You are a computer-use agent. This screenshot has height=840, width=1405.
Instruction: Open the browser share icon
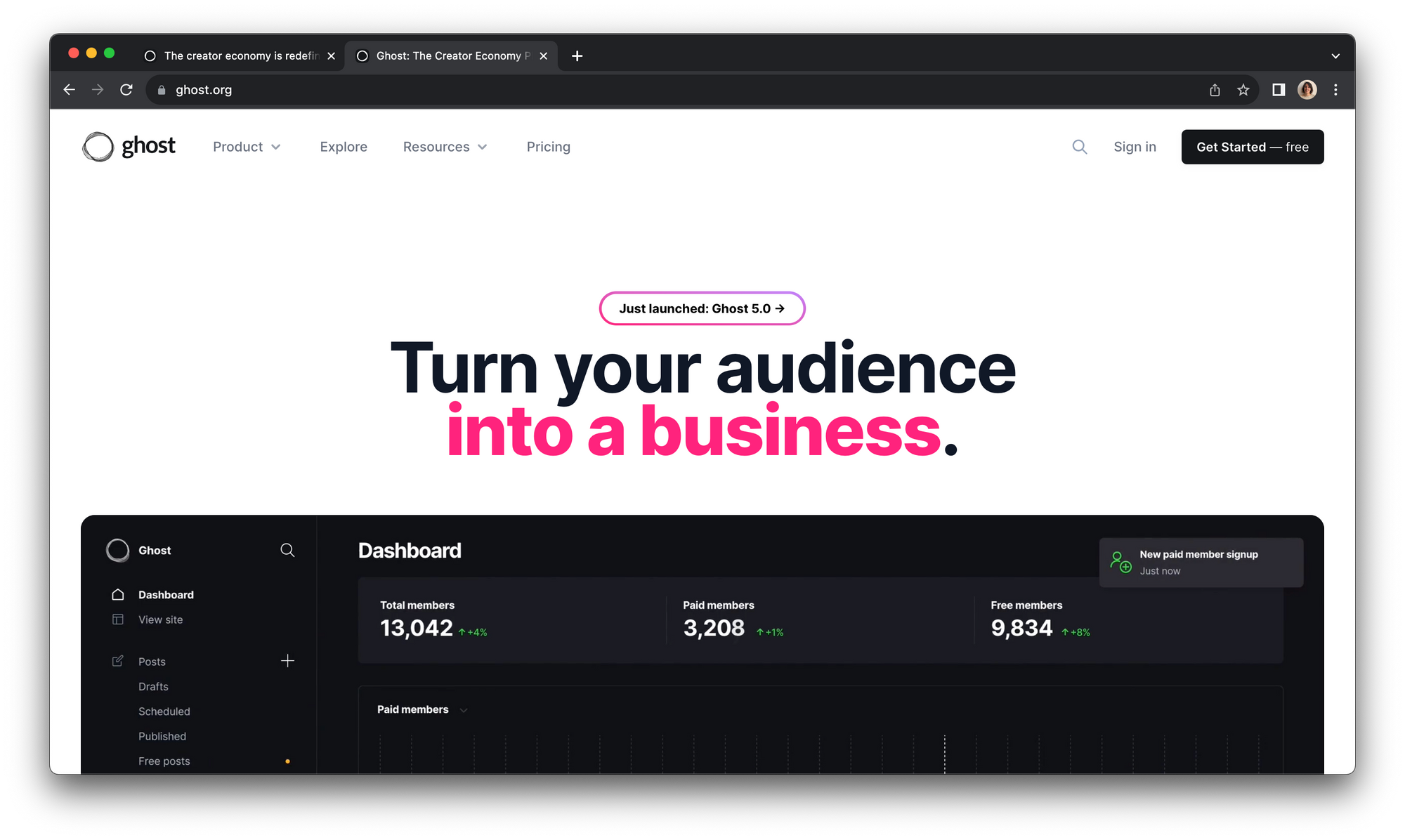[1215, 90]
